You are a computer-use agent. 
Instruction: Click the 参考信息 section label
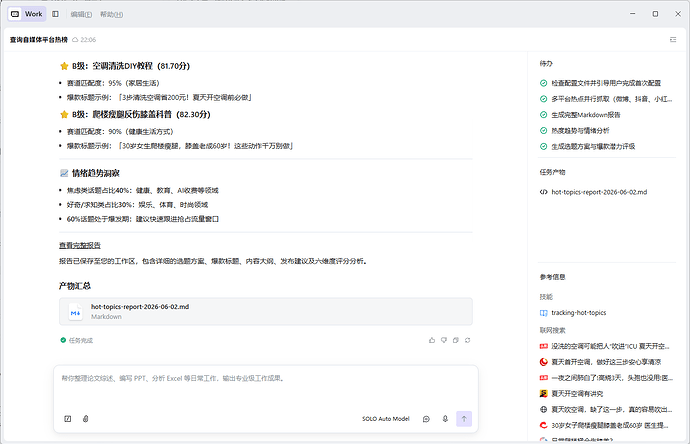552,277
